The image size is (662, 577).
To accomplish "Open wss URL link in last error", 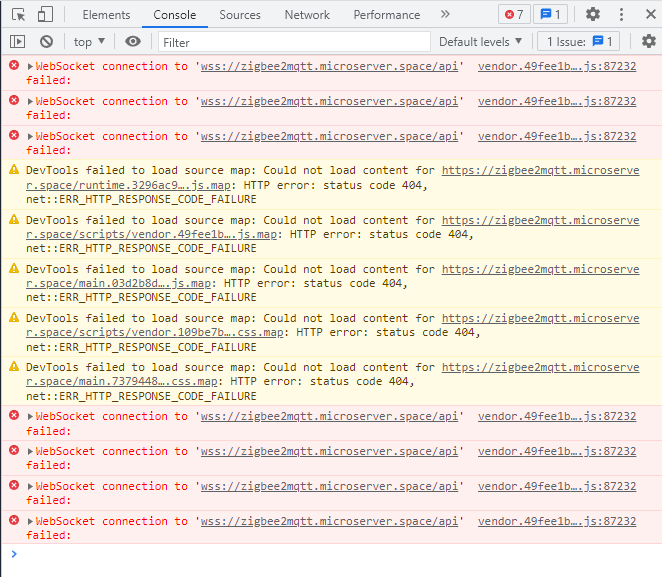I will pyautogui.click(x=329, y=521).
